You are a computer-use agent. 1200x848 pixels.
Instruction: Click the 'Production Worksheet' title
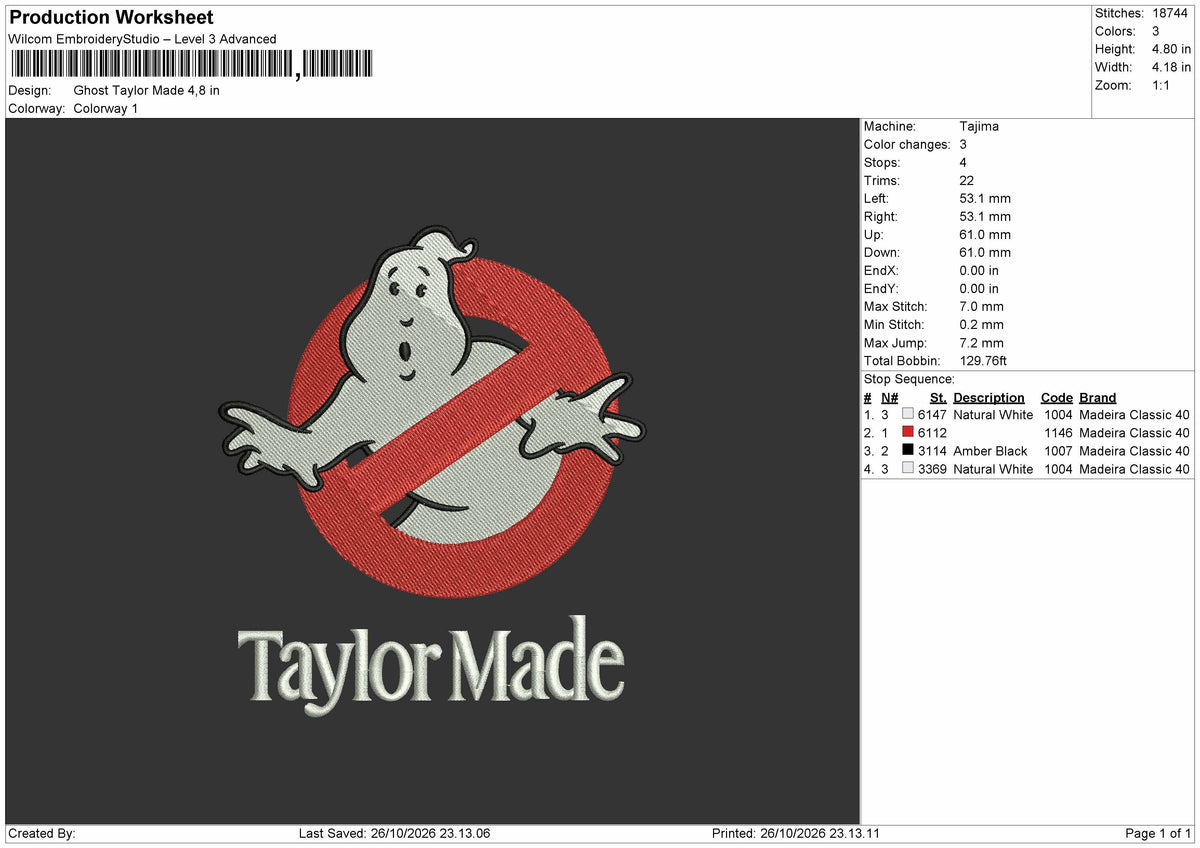tap(111, 18)
